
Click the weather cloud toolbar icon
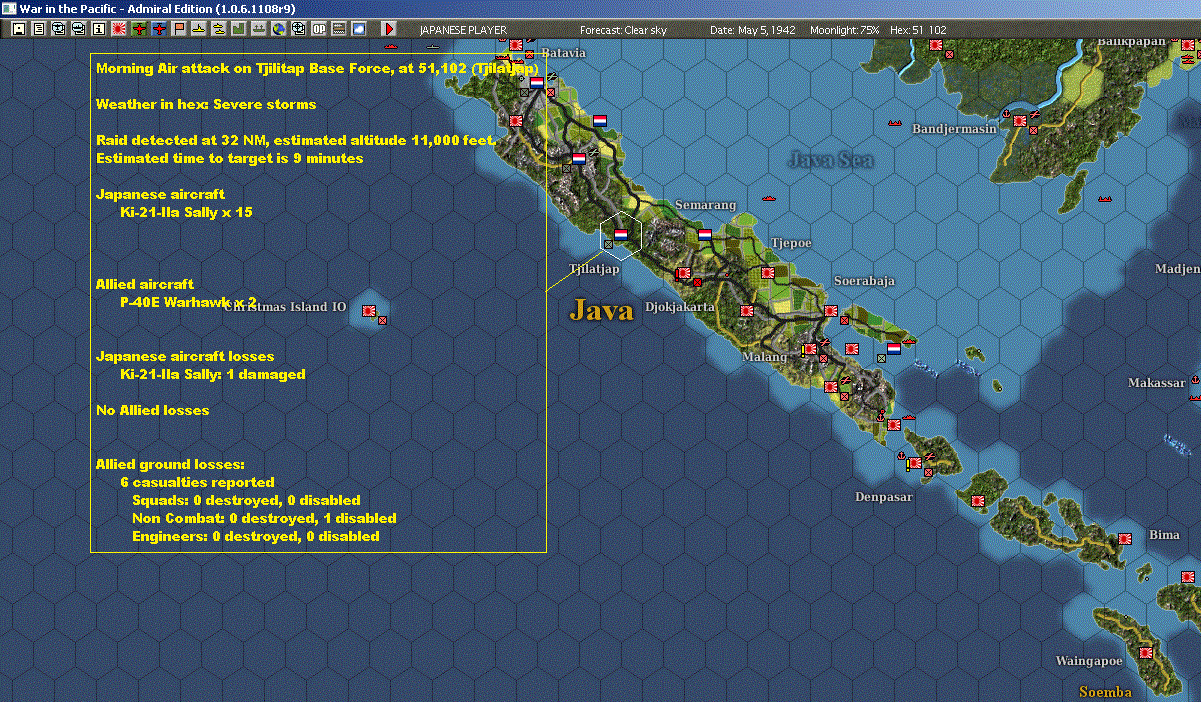359,30
